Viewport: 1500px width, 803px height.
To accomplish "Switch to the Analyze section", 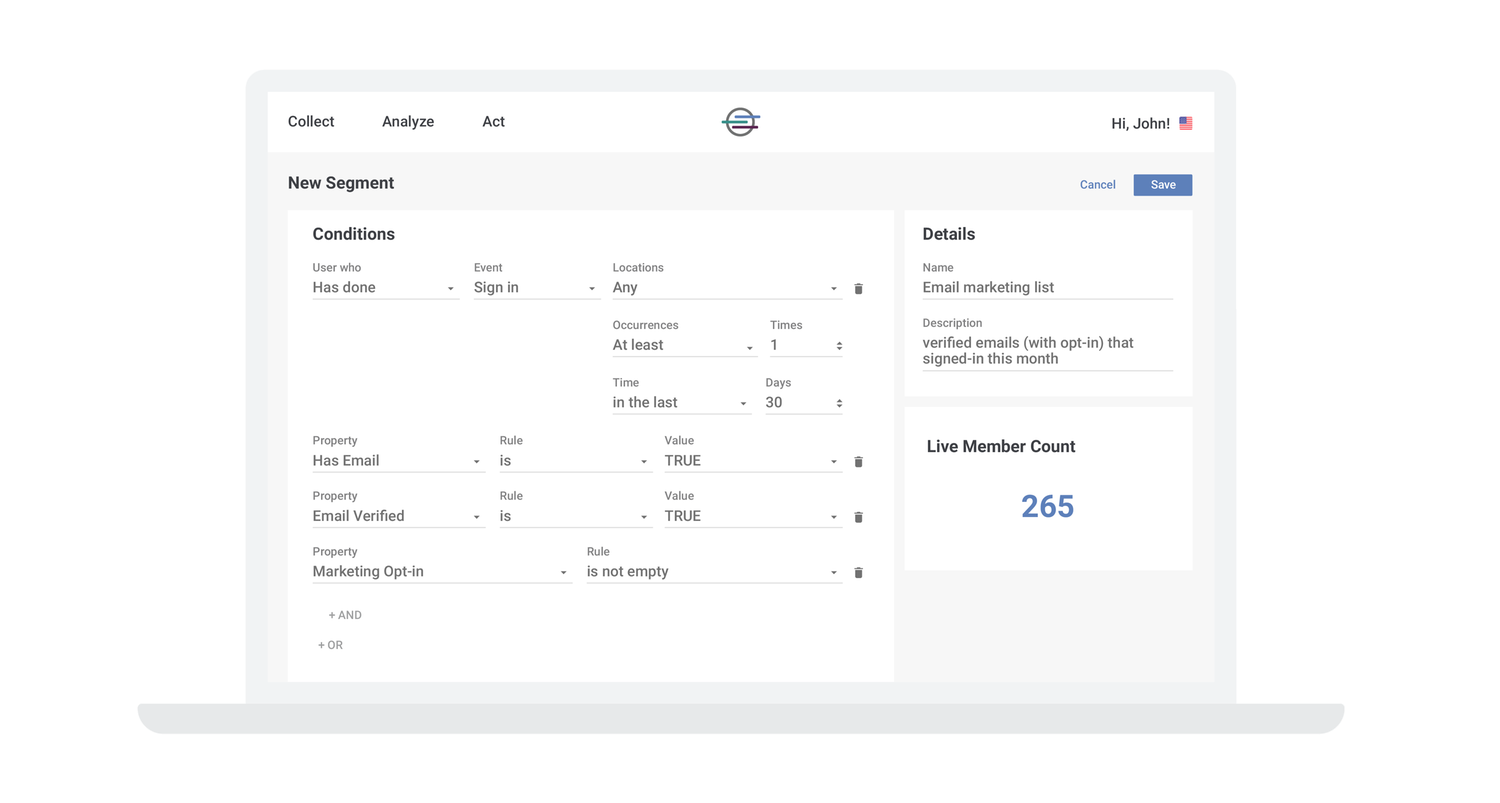I will pos(408,121).
